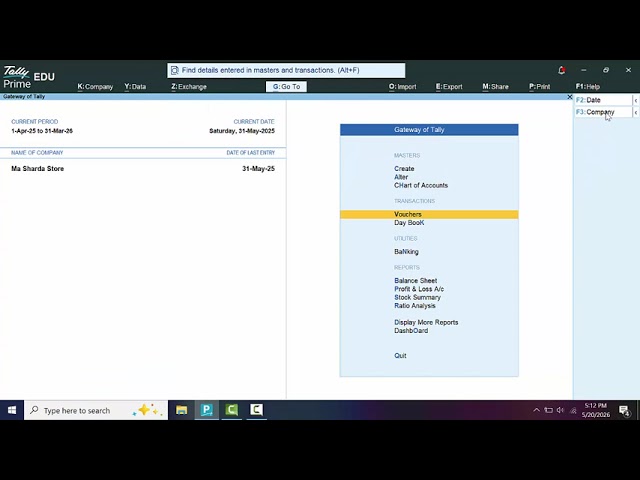640x480 pixels.
Task: Select Create under Masters
Action: [404, 169]
